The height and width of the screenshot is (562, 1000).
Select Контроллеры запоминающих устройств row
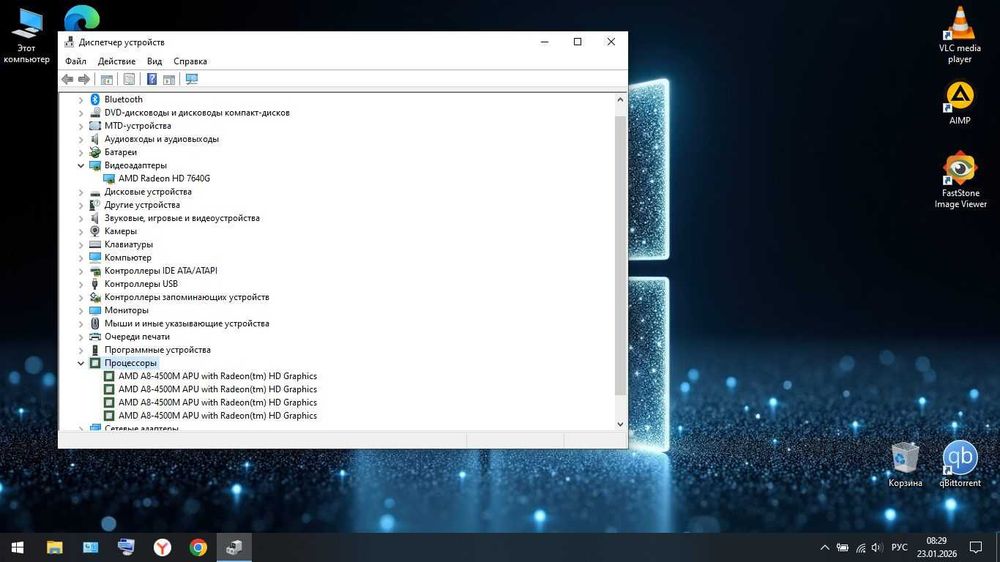[x=187, y=297]
